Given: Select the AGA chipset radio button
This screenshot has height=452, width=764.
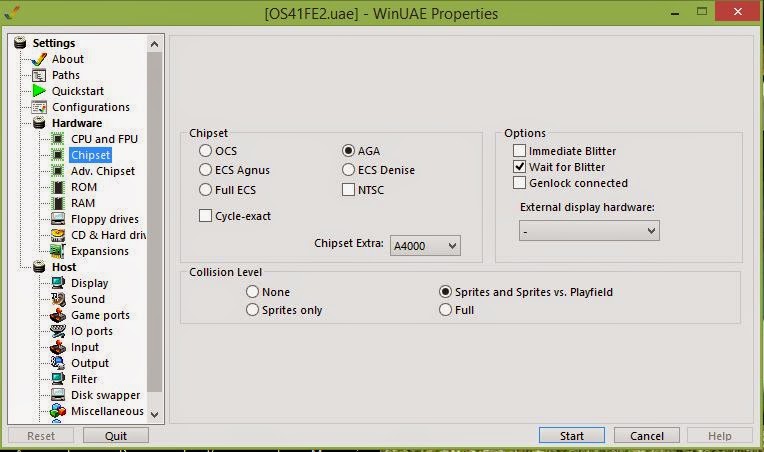Looking at the screenshot, I should click(x=348, y=151).
